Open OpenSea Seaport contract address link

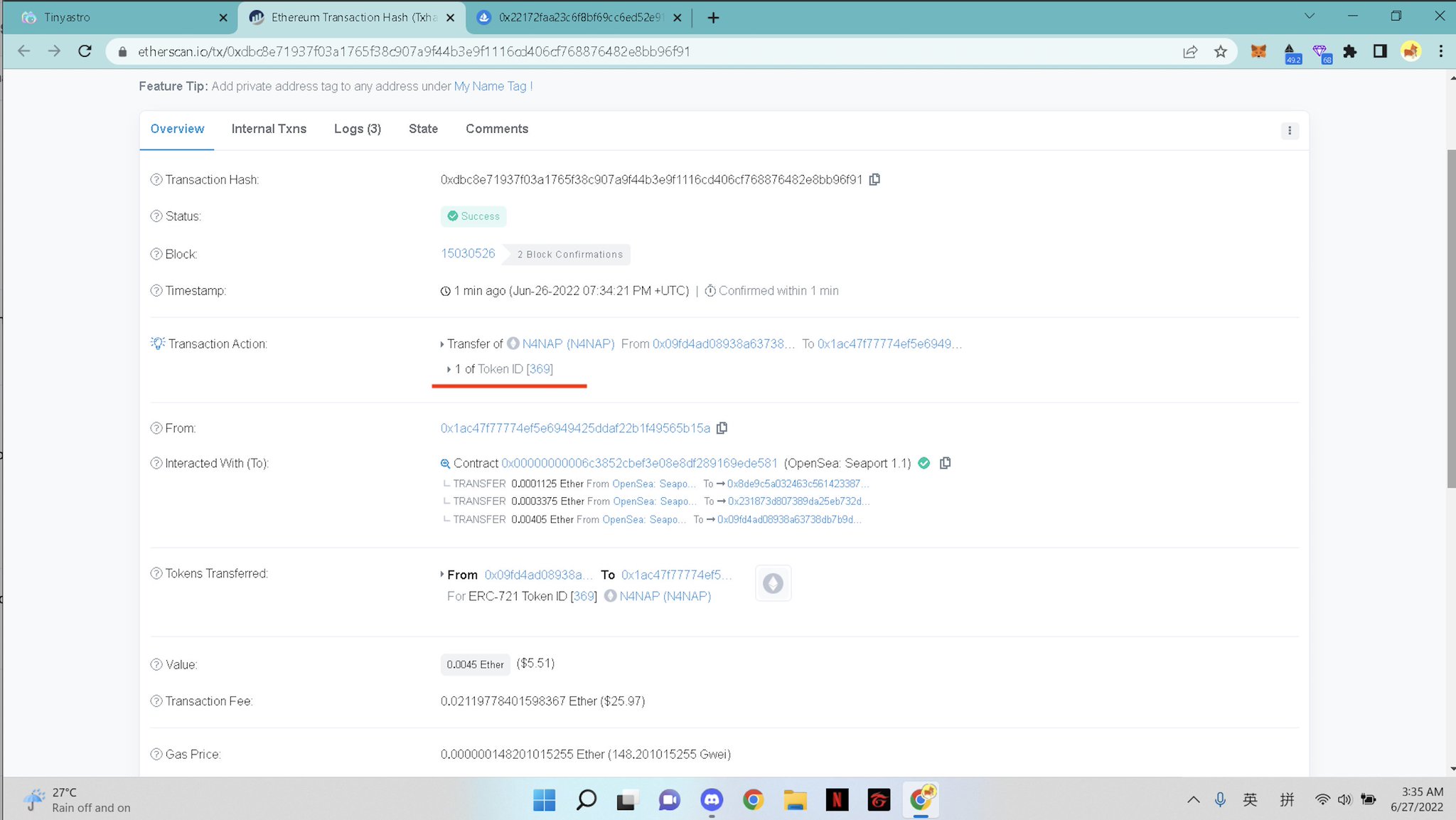point(639,463)
